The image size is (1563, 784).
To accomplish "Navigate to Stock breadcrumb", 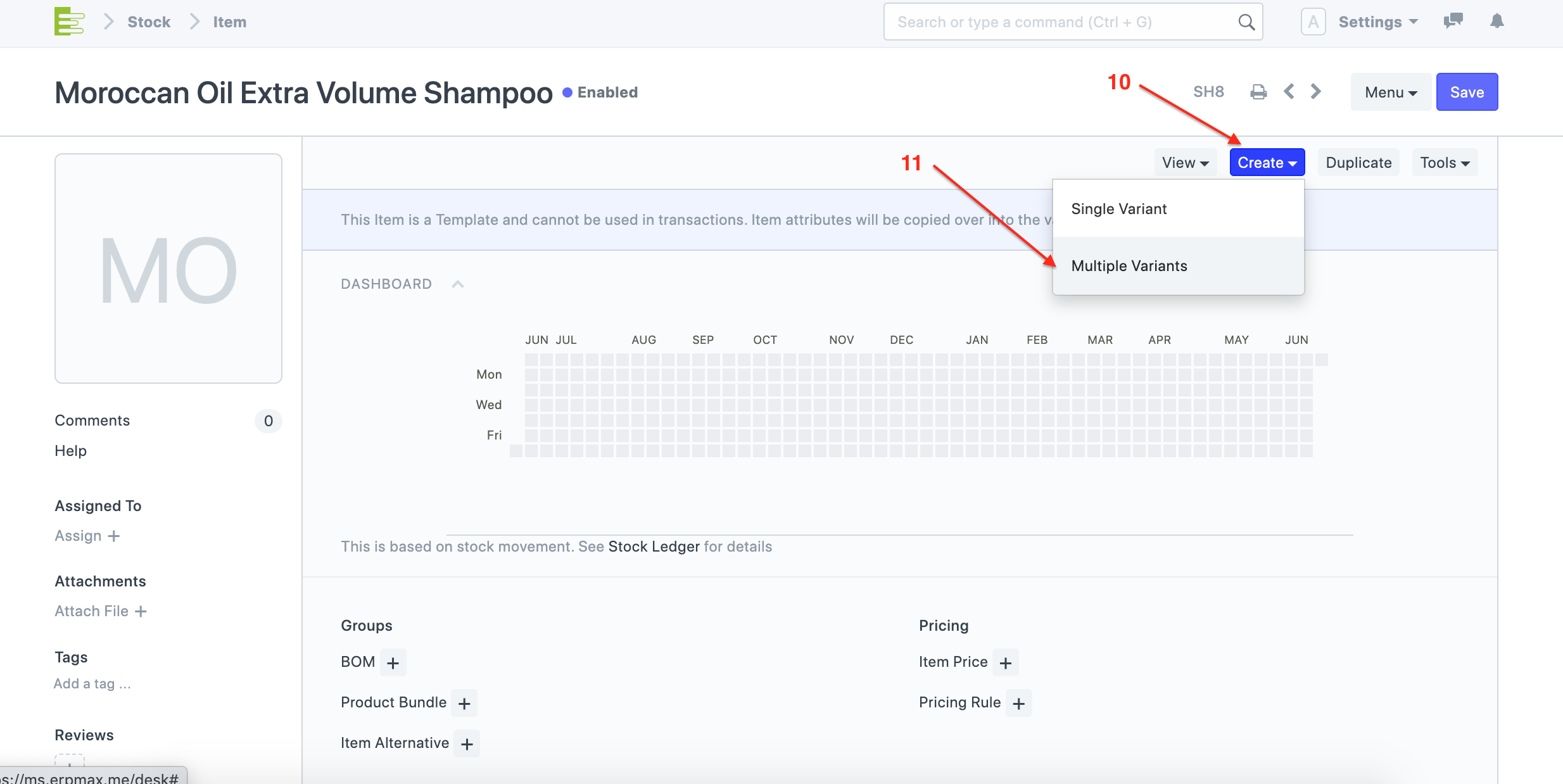I will tap(149, 22).
